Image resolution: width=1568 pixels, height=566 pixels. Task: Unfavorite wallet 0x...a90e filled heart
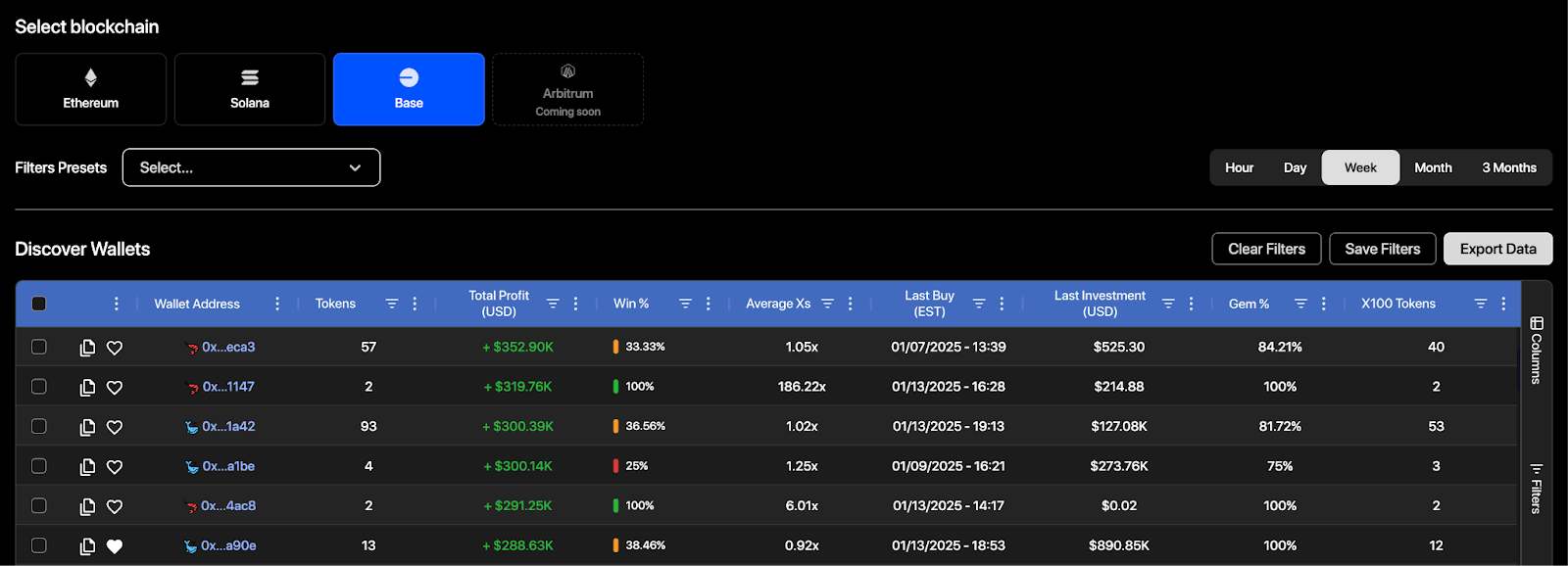[x=115, y=546]
